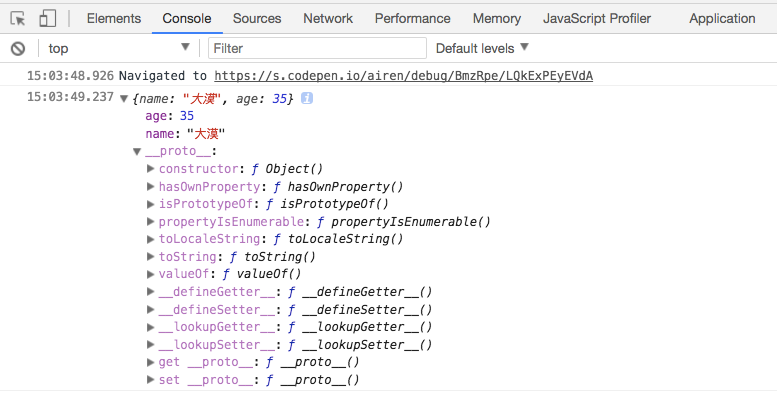
Task: Open the Sources tab
Action: [x=257, y=19]
